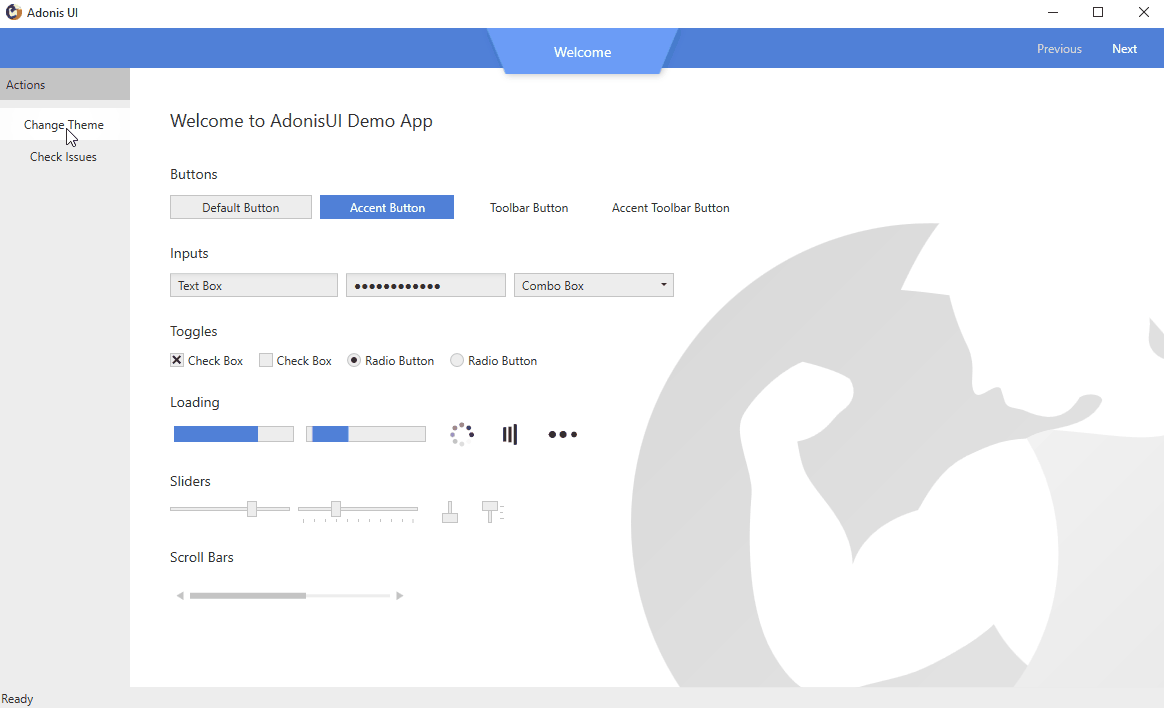This screenshot has height=708, width=1164.
Task: Click the Actions panel header
Action: point(65,85)
